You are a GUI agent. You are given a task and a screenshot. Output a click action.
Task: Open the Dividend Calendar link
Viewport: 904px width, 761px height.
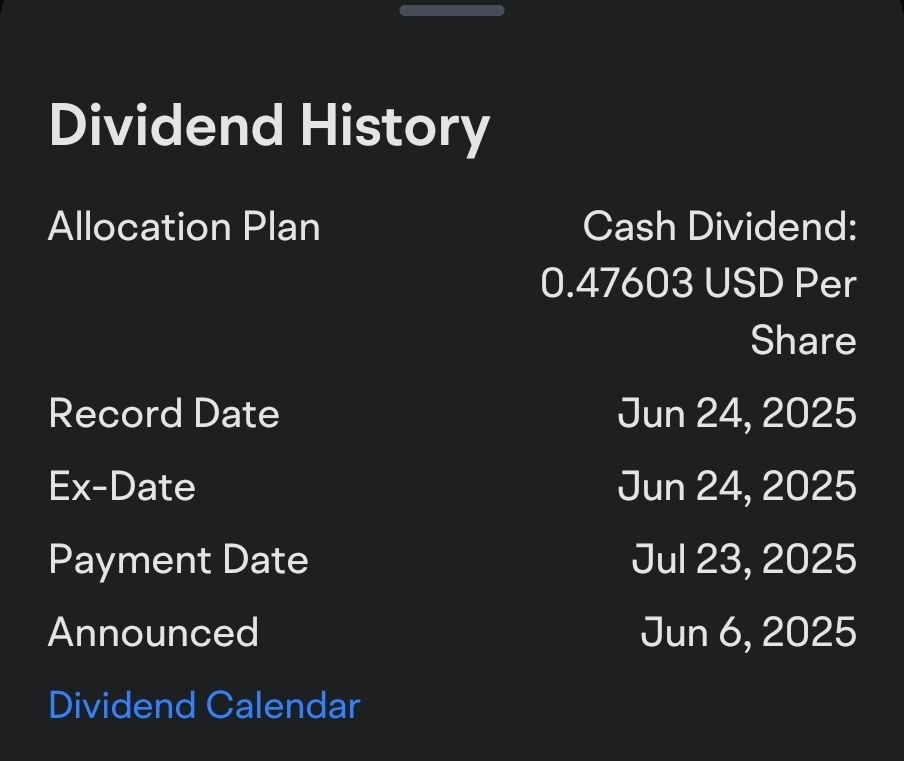click(x=205, y=705)
